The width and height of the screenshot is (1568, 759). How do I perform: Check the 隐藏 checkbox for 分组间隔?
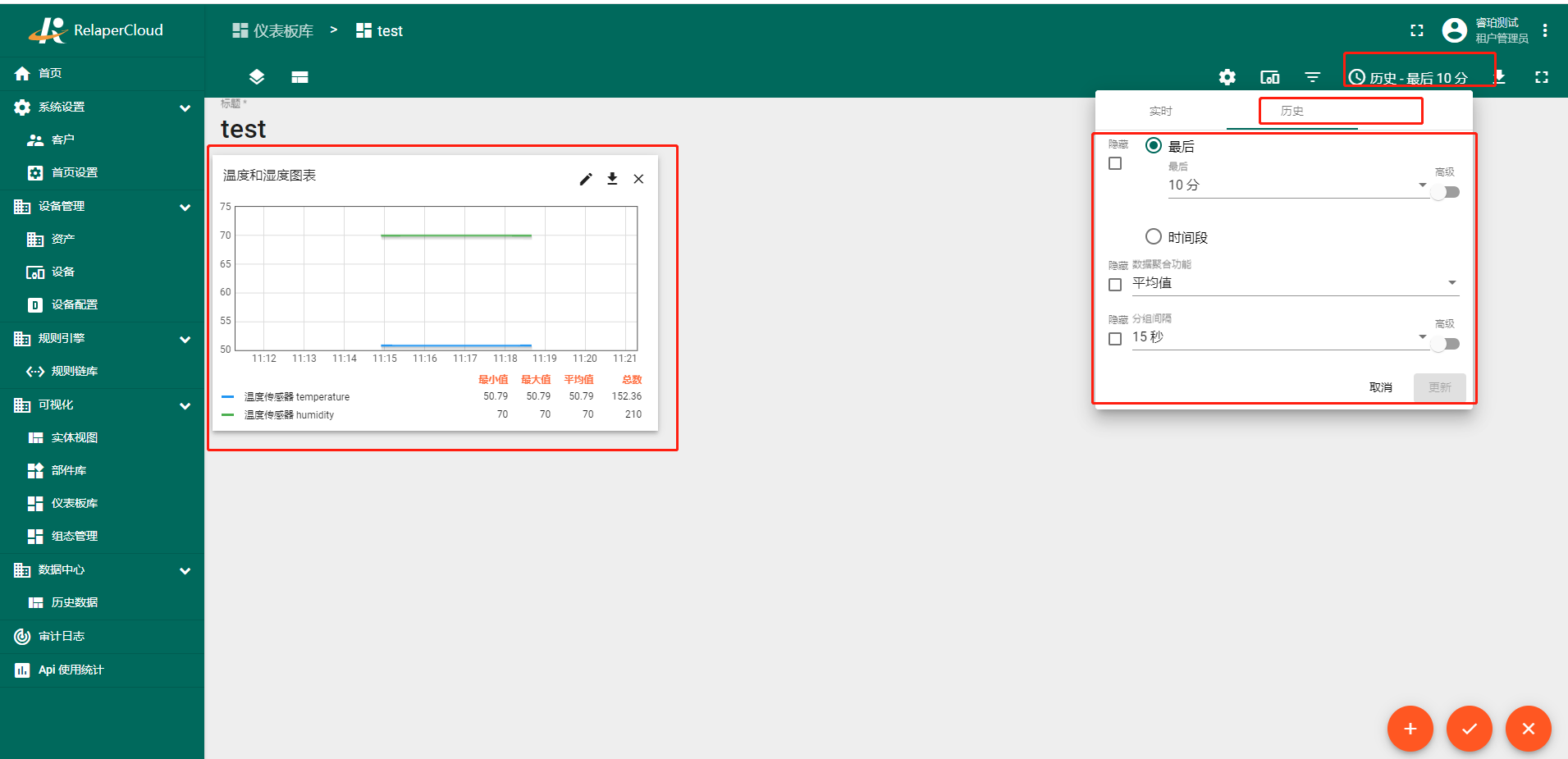click(1115, 339)
